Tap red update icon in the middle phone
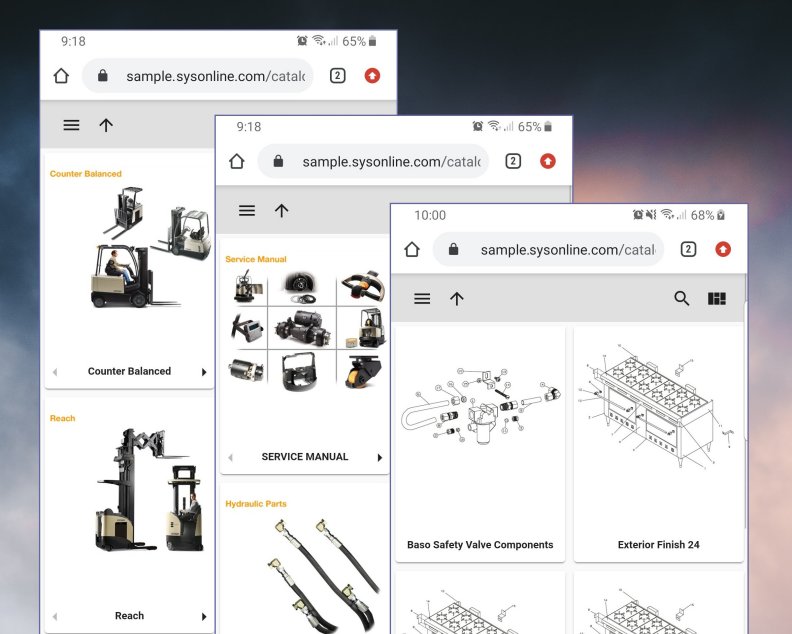This screenshot has height=634, width=792. coord(548,161)
